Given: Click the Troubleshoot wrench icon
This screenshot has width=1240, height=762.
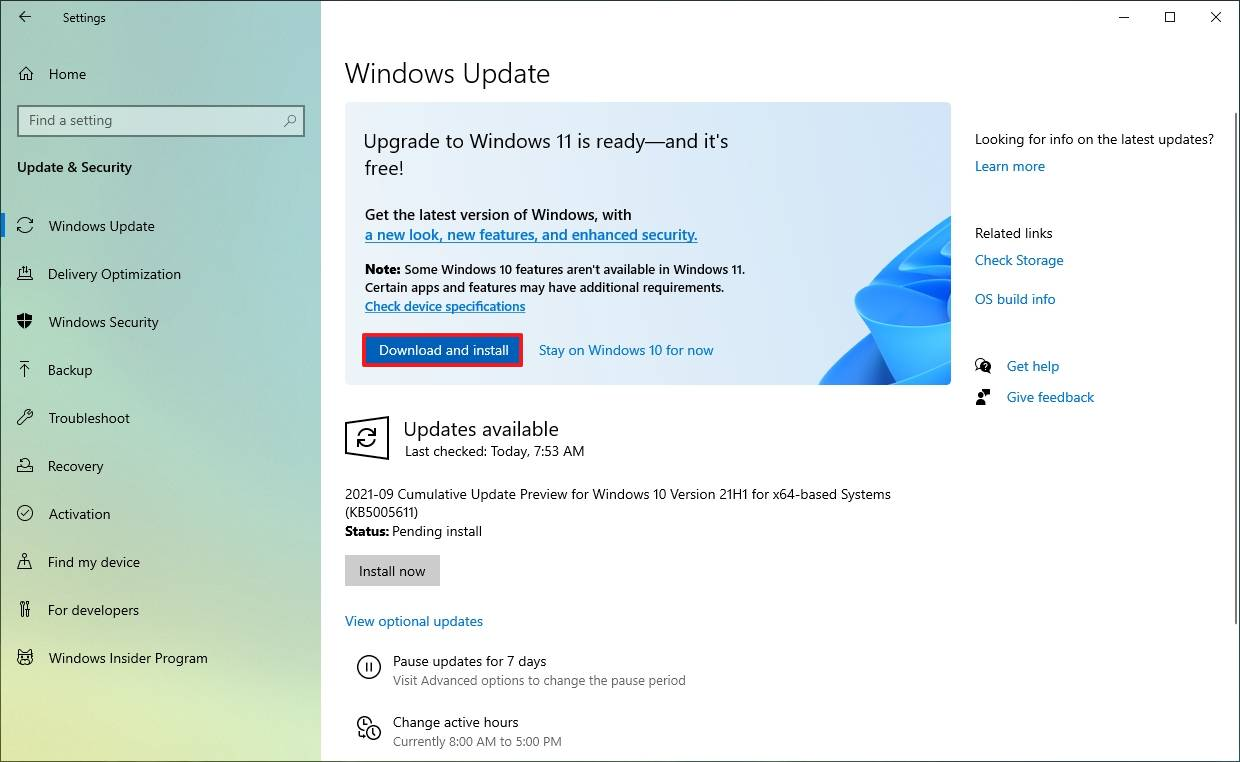Looking at the screenshot, I should (27, 418).
